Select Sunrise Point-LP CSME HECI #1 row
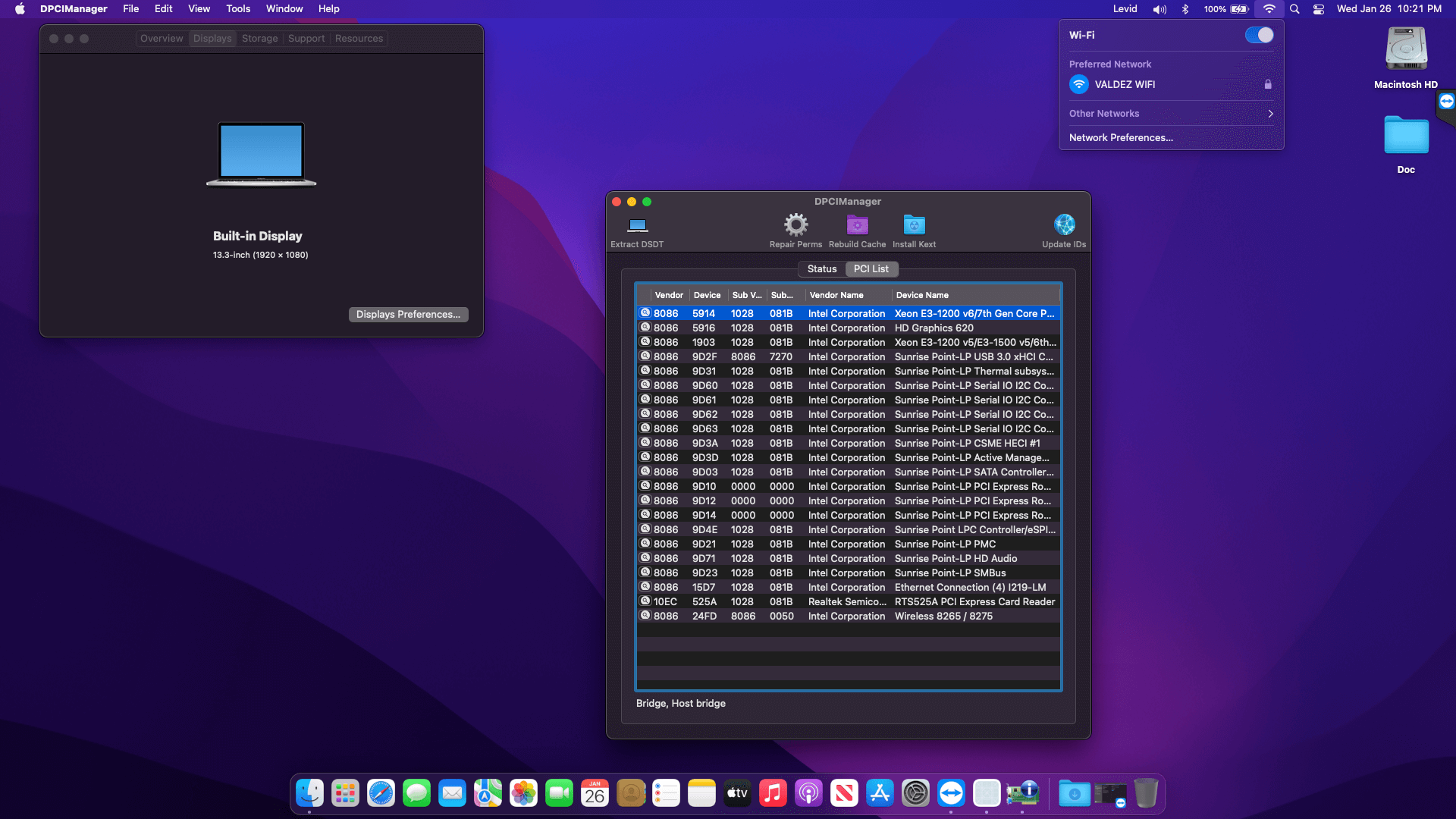The image size is (1456, 819). [849, 444]
